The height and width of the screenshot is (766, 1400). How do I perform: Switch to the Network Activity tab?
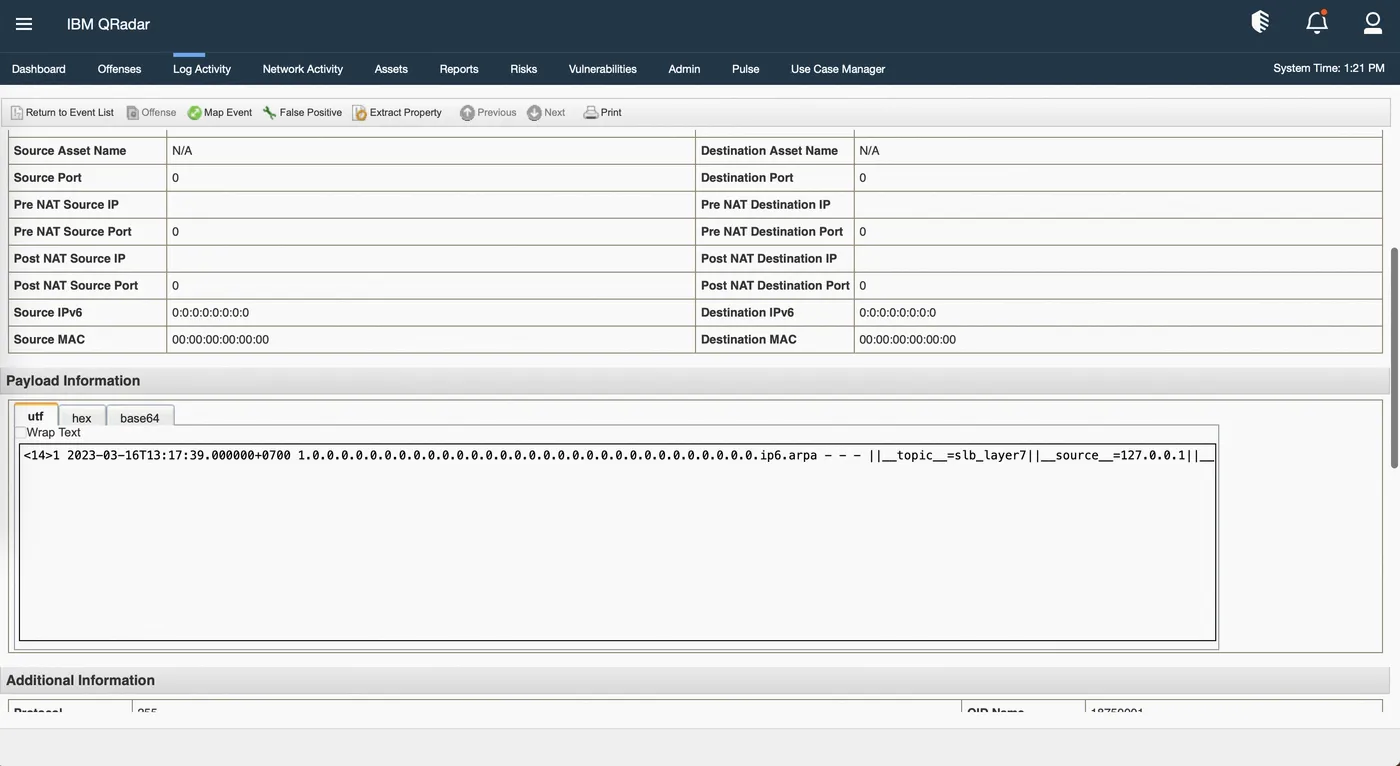pyautogui.click(x=303, y=69)
